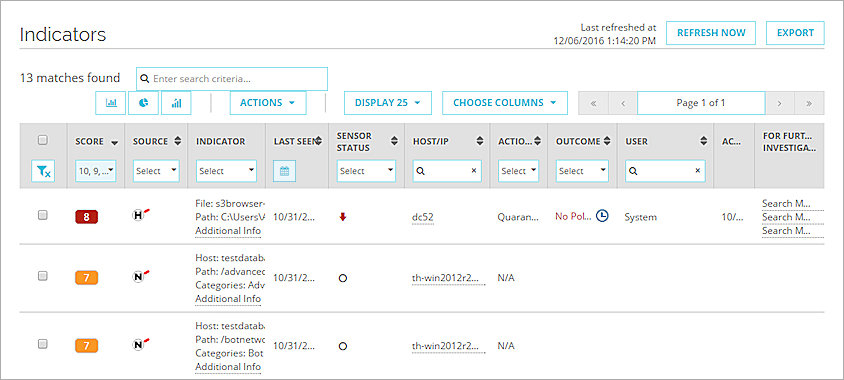Click the red score 8 badge
Viewport: 844px width, 380px height.
tap(86, 217)
